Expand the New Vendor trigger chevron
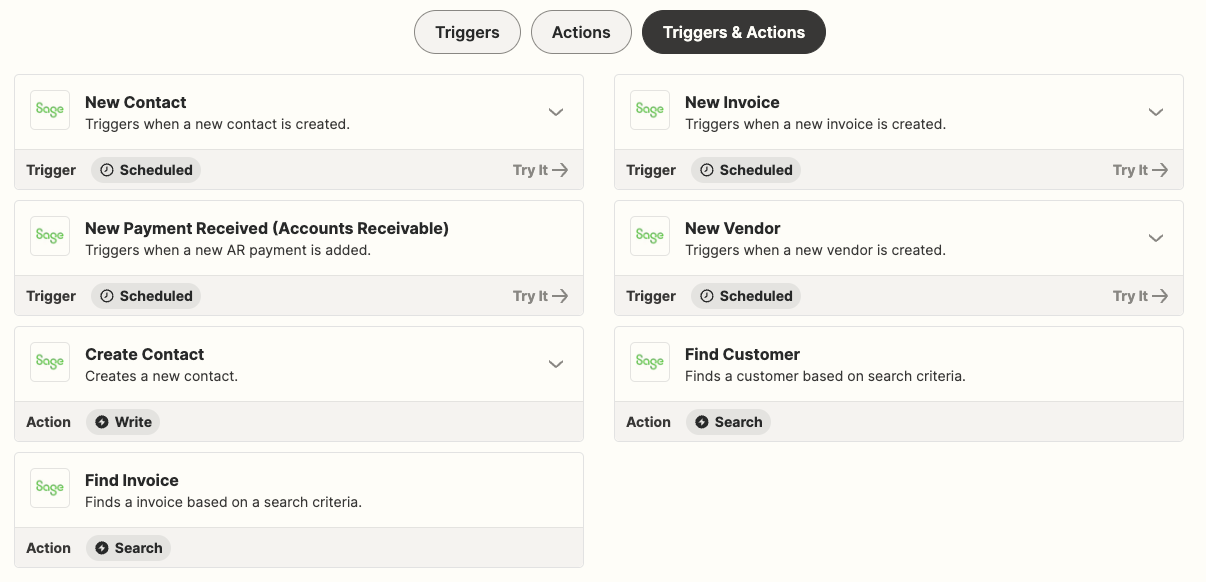The width and height of the screenshot is (1206, 582). coord(1156,238)
